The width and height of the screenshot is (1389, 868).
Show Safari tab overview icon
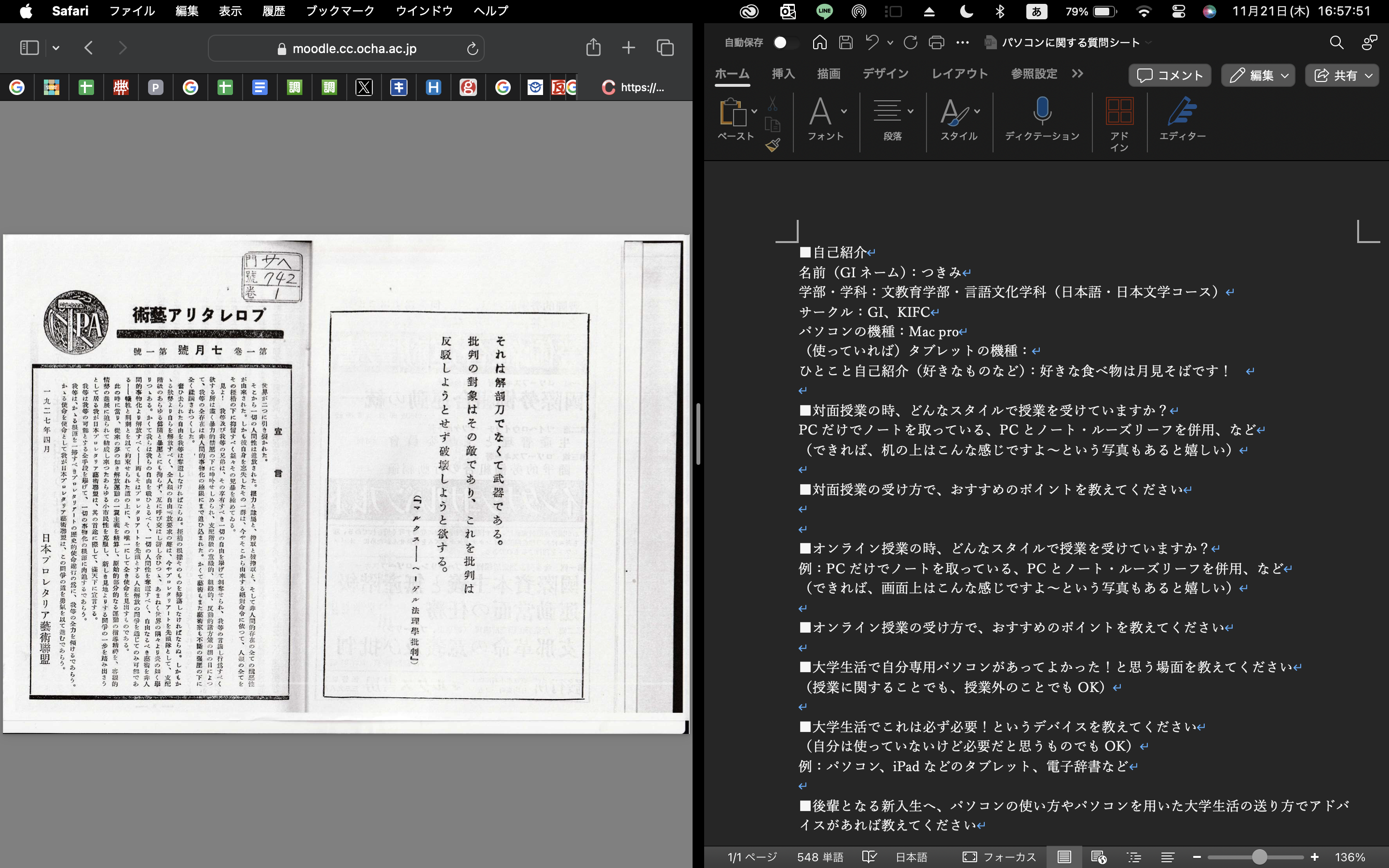coord(665,48)
